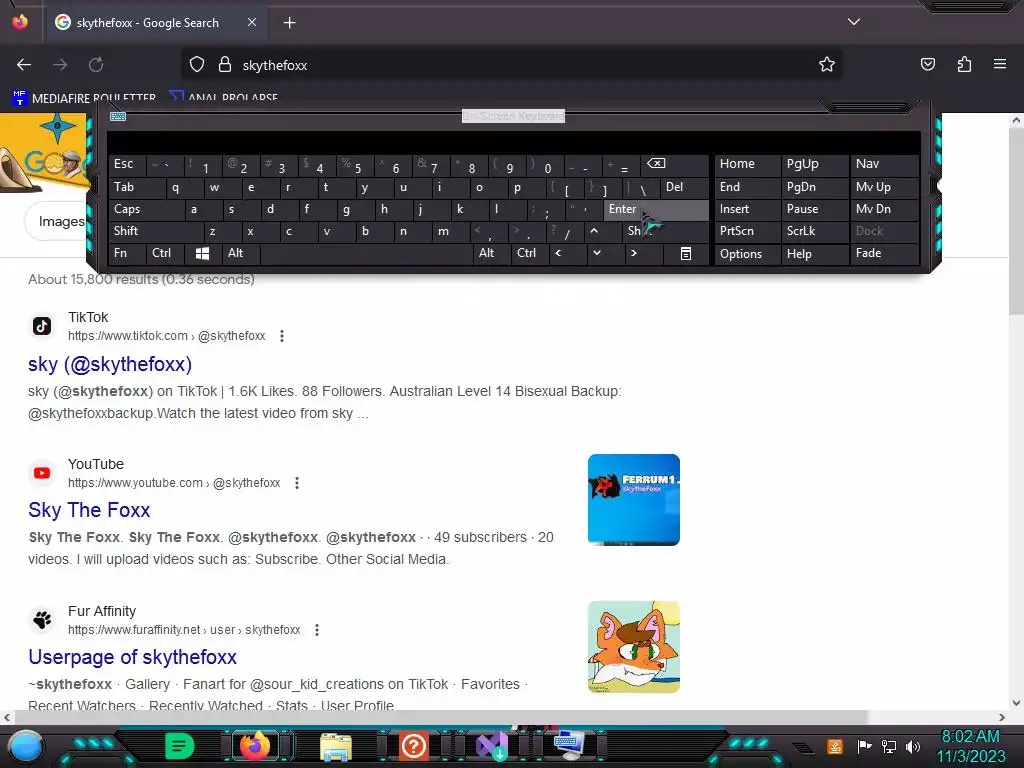
Task: Toggle the Caps lock key
Action: click(146, 210)
